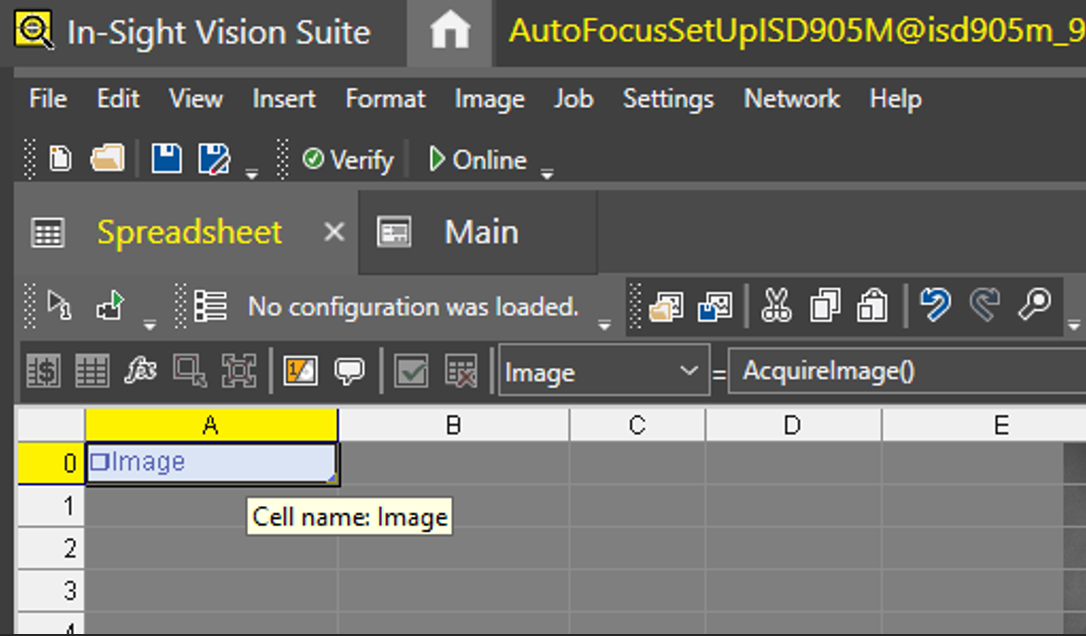Image resolution: width=1086 pixels, height=636 pixels.
Task: Click the green checkmark accept formula icon
Action: (x=411, y=371)
